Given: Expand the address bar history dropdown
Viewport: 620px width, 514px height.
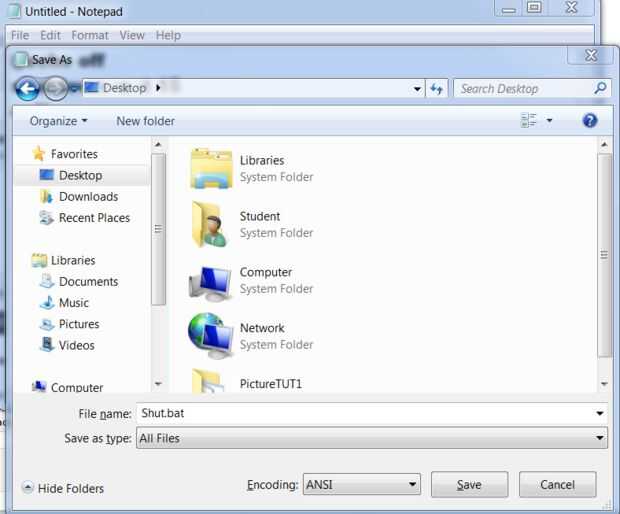Looking at the screenshot, I should pos(417,89).
